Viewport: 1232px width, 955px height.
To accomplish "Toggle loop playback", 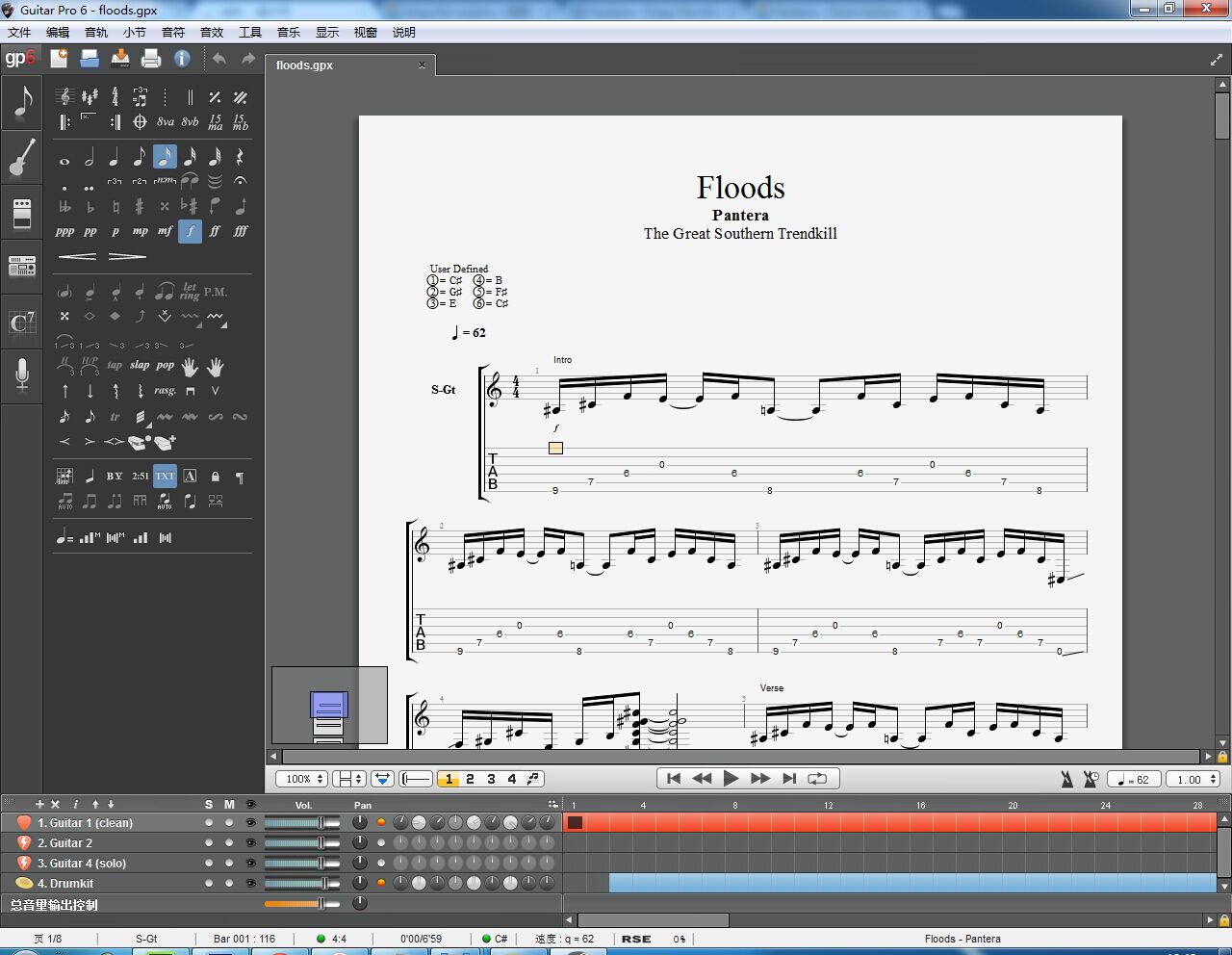I will click(x=817, y=778).
